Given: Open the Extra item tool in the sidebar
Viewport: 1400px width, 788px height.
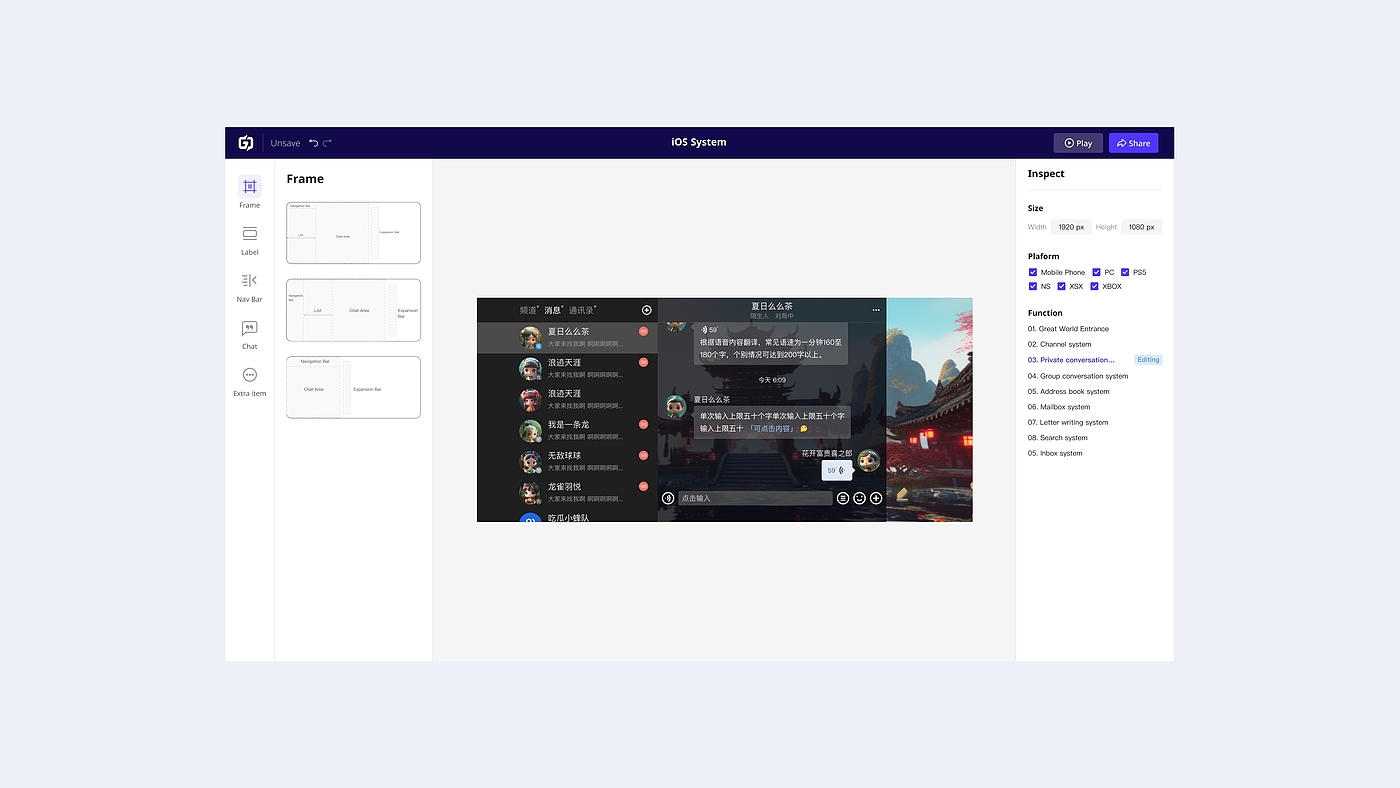Looking at the screenshot, I should pyautogui.click(x=250, y=381).
